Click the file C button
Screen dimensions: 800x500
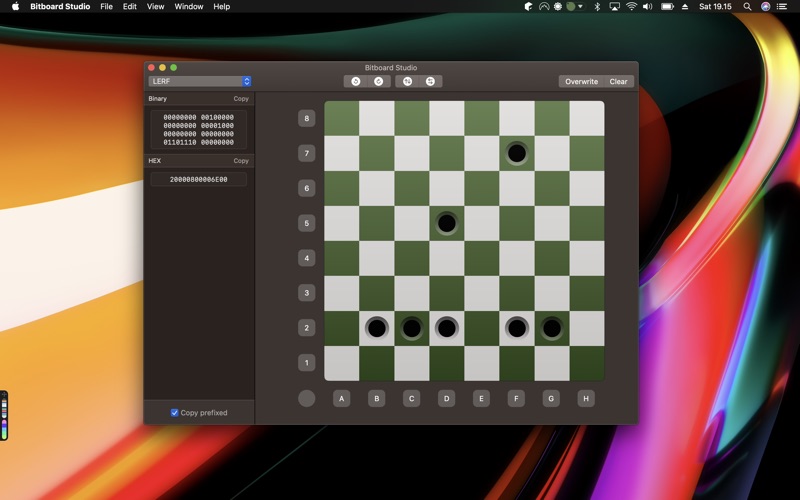pyautogui.click(x=412, y=398)
